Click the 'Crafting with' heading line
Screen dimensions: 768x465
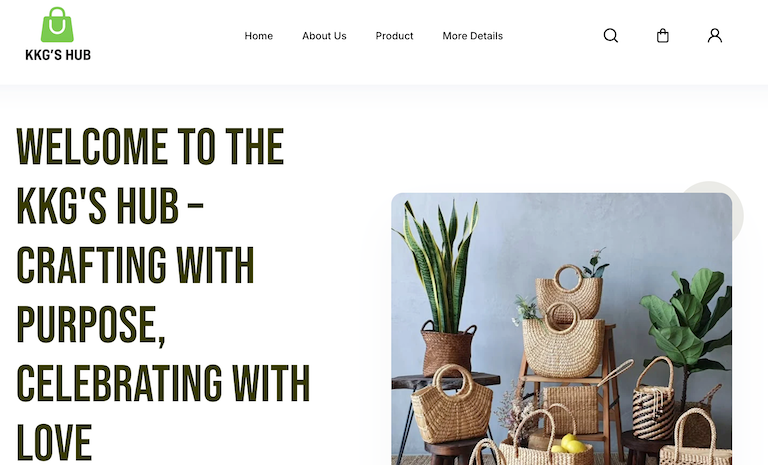[136, 265]
